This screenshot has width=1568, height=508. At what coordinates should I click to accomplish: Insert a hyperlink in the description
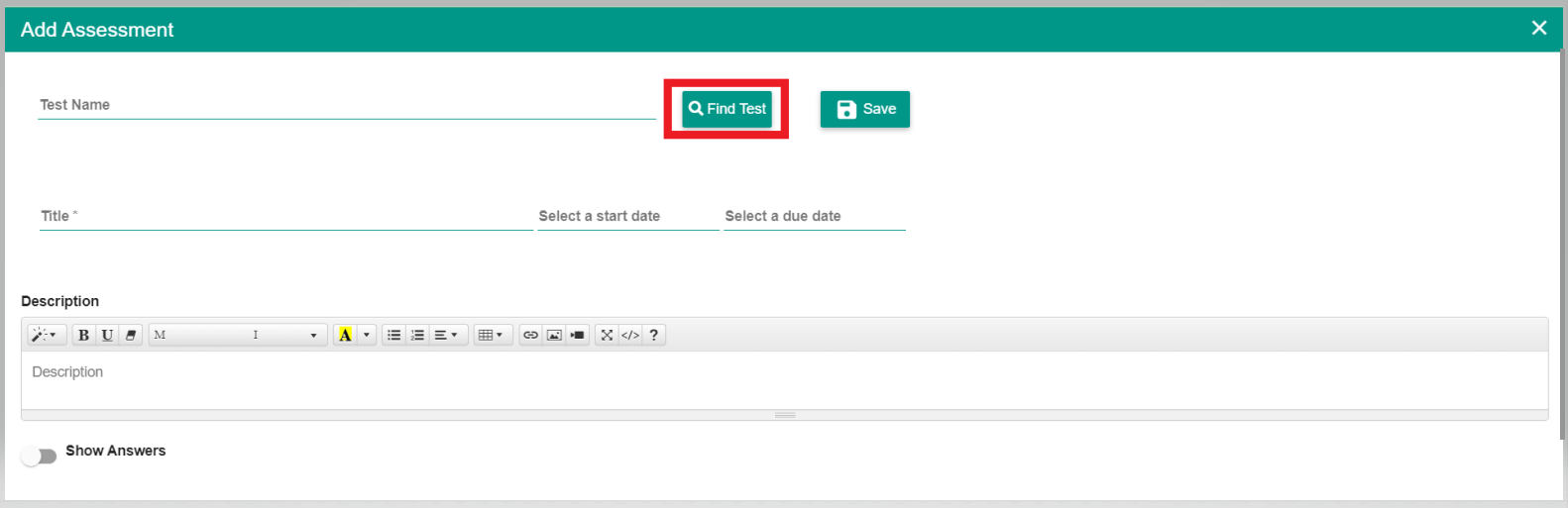coord(530,335)
